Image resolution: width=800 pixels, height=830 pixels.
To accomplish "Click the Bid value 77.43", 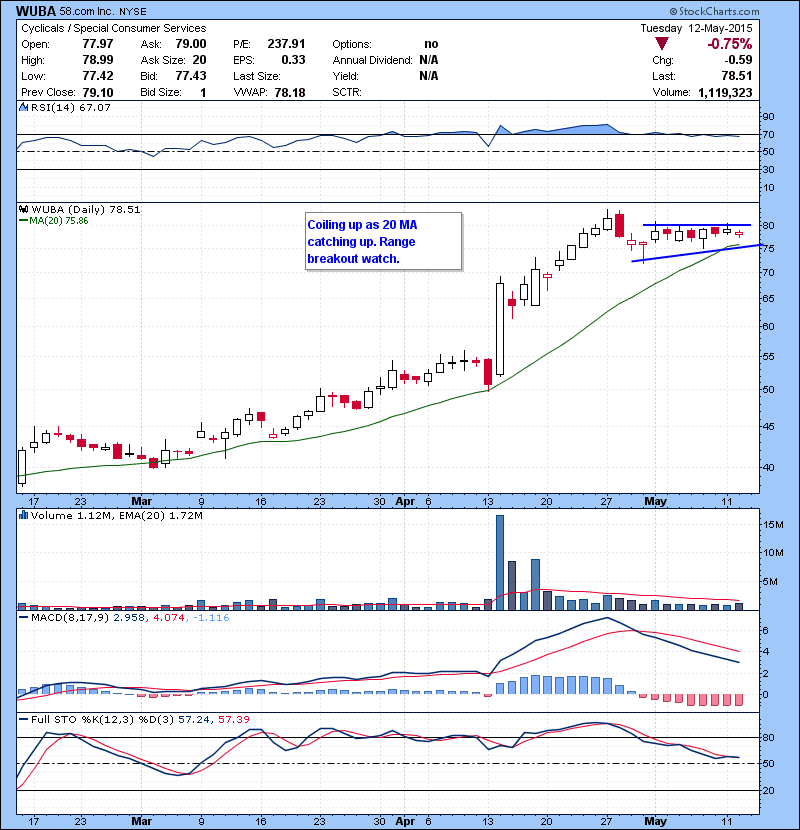I will click(191, 76).
